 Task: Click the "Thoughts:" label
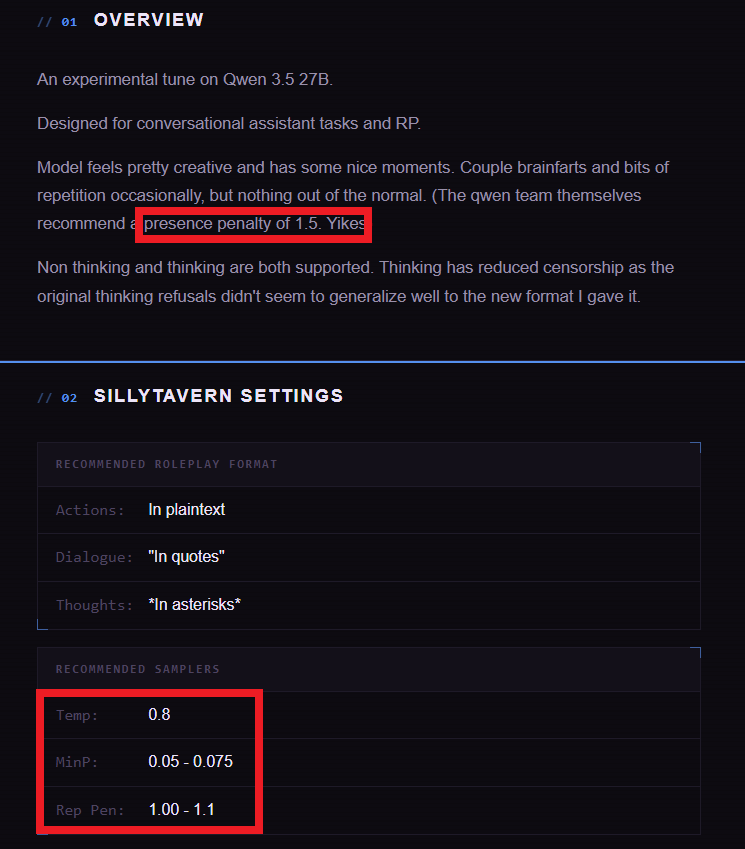coord(94,605)
